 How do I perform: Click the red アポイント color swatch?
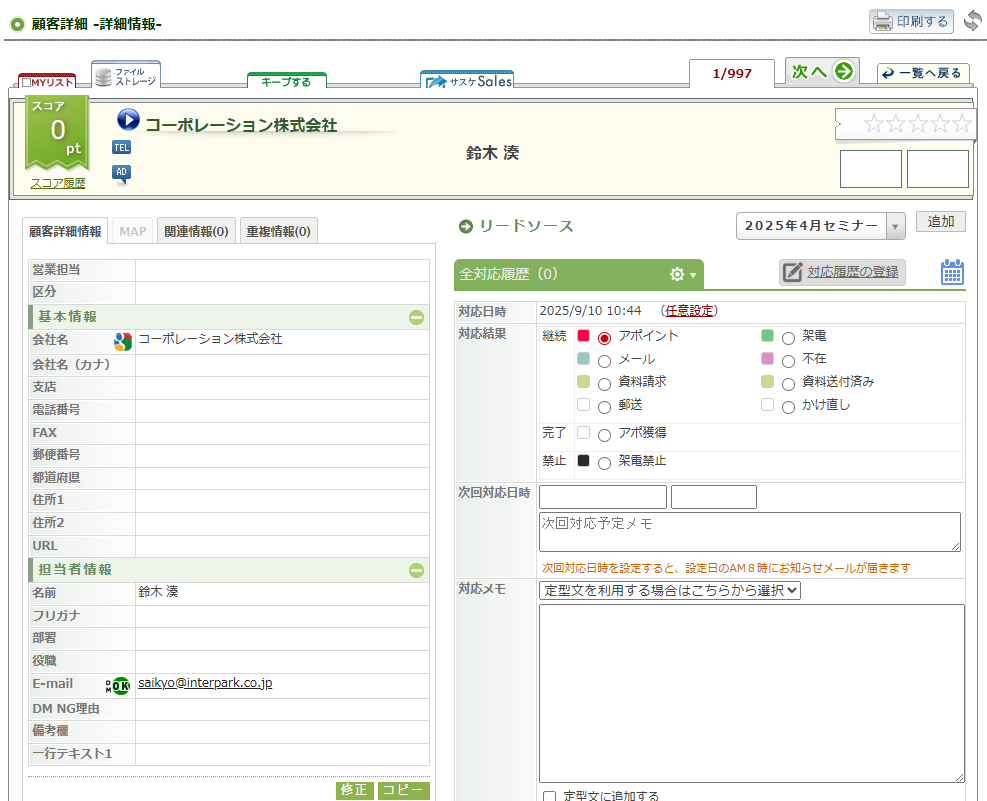coord(584,336)
